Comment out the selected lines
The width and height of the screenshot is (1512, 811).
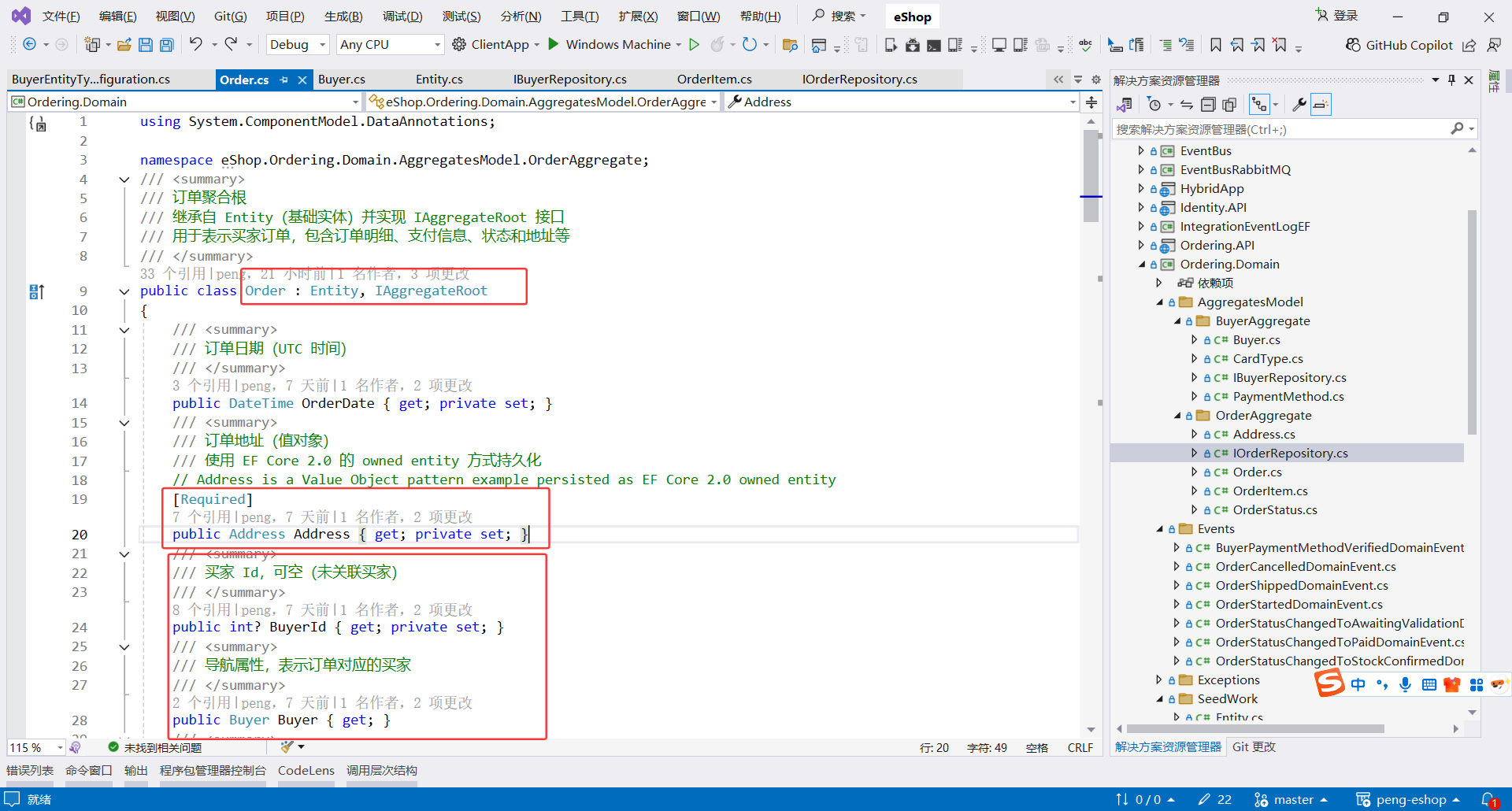(1165, 45)
